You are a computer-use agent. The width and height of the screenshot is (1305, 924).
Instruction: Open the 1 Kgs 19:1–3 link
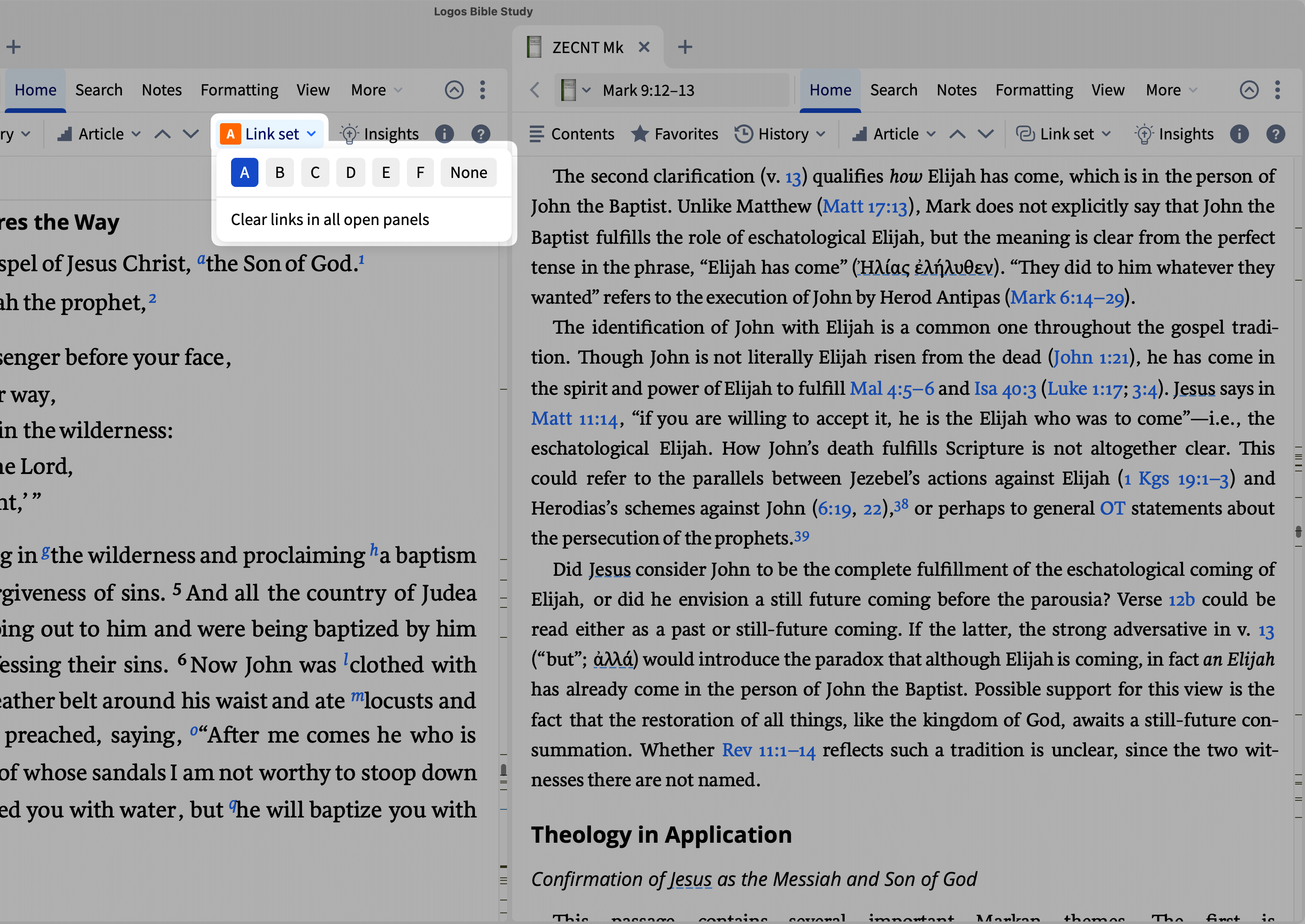pos(1176,479)
